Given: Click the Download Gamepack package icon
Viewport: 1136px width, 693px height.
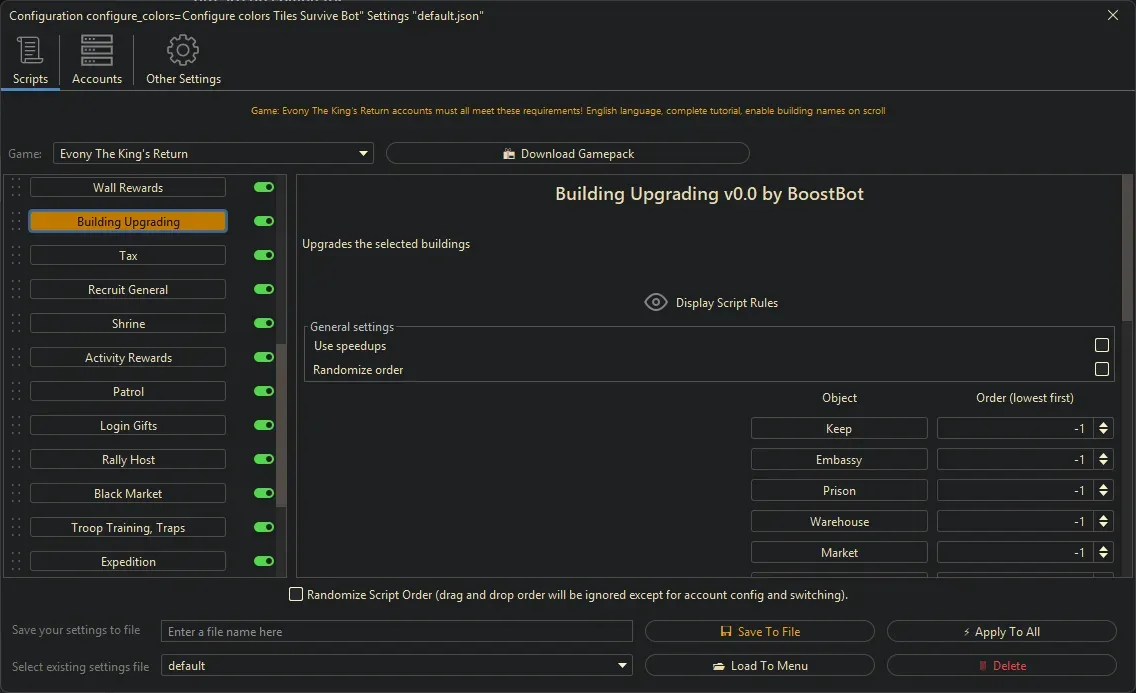Looking at the screenshot, I should 510,153.
